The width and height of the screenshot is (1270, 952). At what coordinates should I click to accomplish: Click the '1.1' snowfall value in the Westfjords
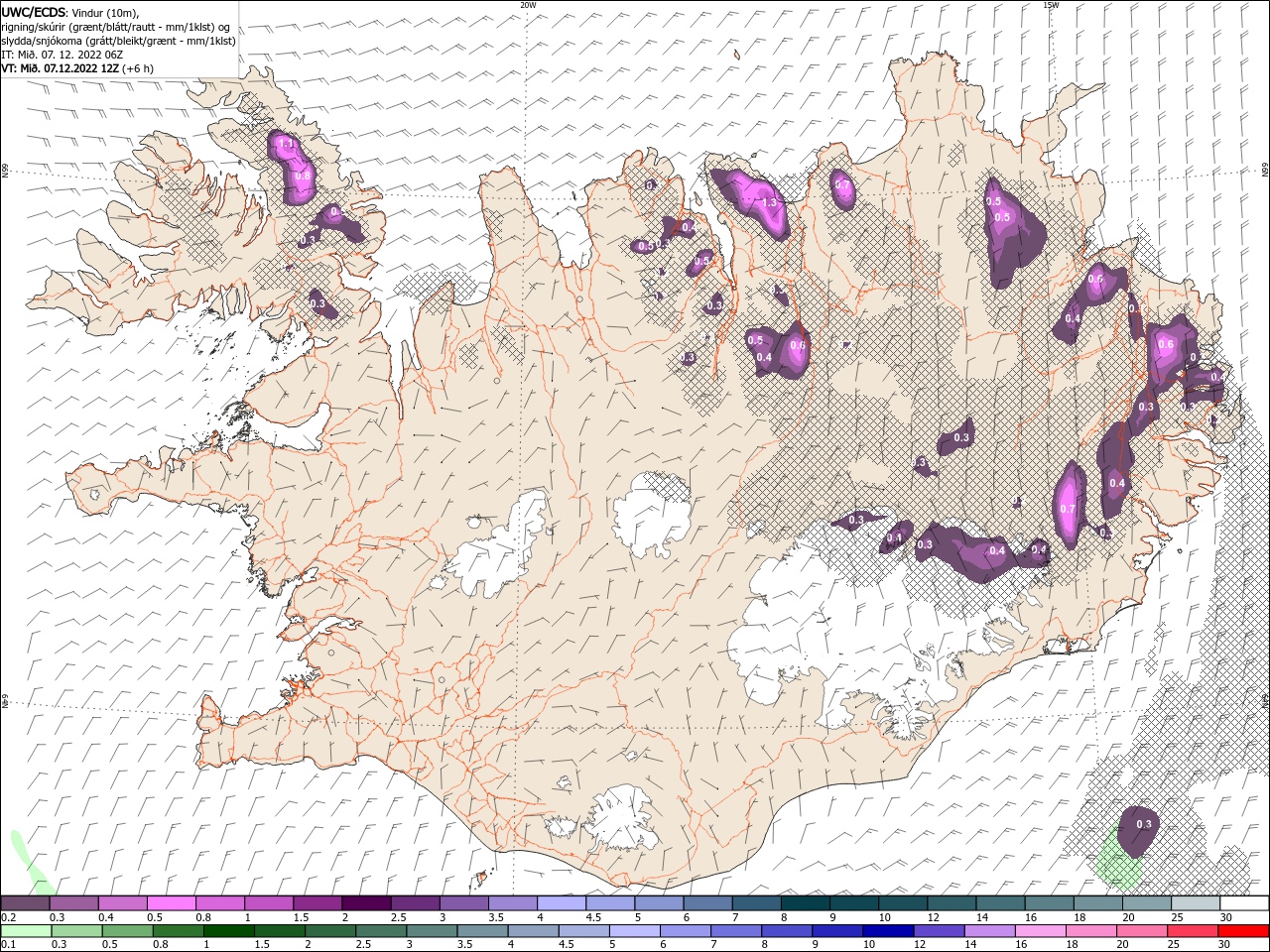(x=288, y=144)
